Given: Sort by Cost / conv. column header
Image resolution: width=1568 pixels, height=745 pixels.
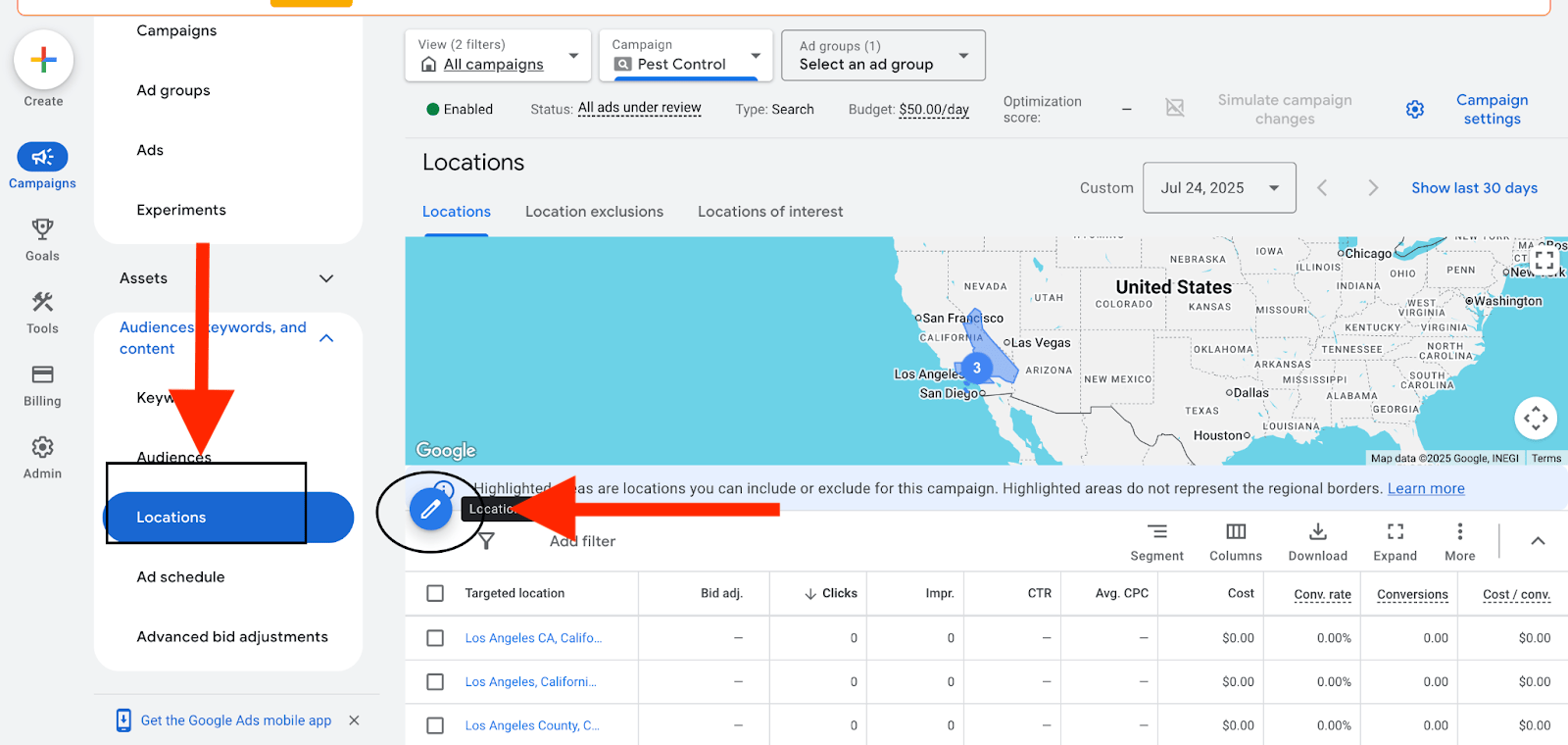Looking at the screenshot, I should point(1516,594).
